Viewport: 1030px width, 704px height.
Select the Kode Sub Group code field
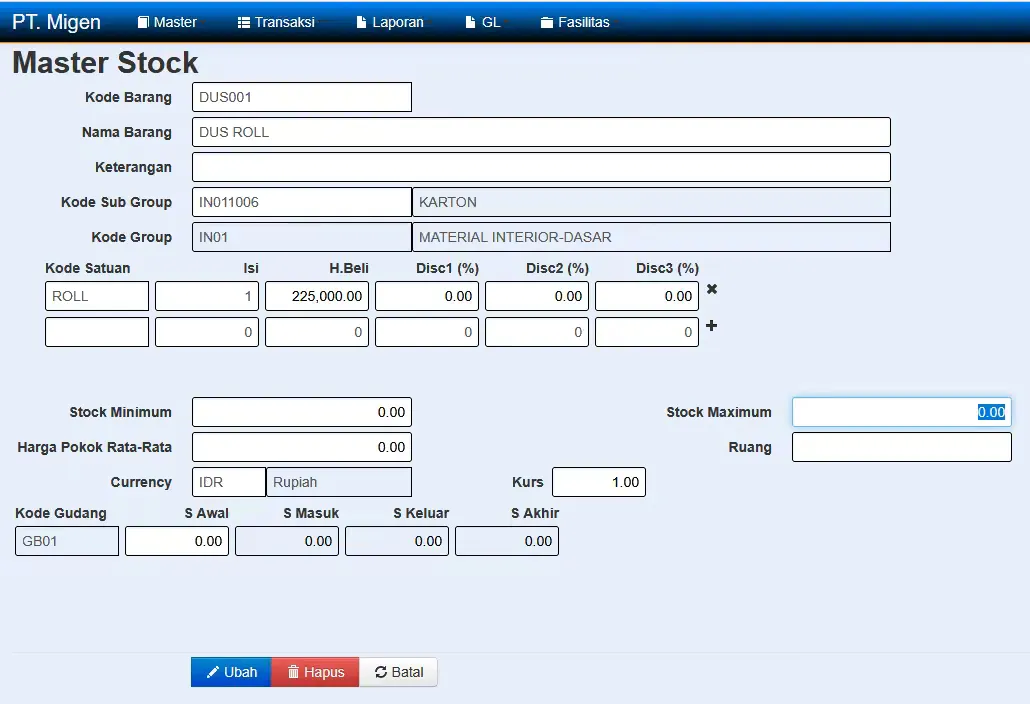[302, 202]
